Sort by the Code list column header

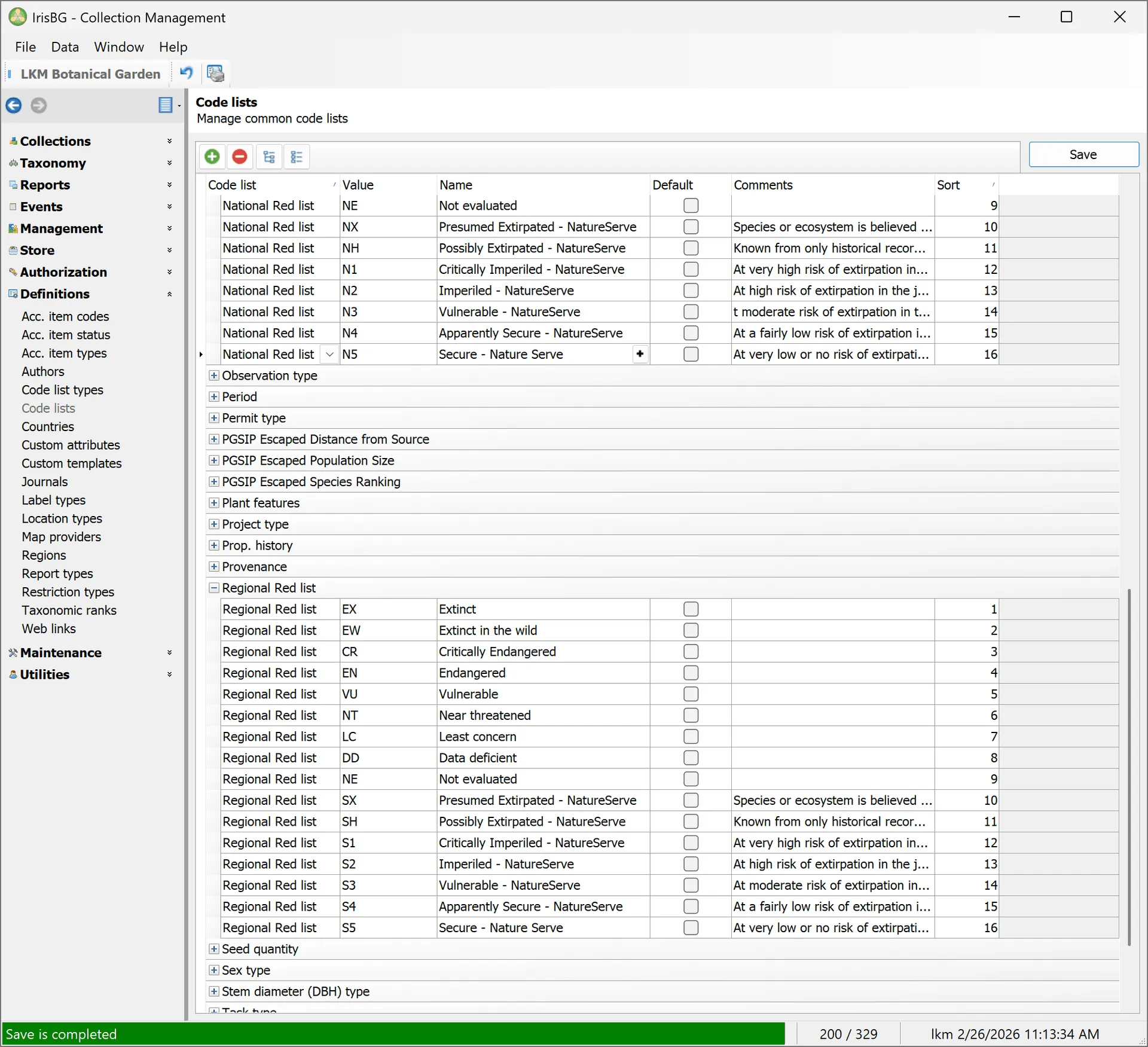(273, 185)
